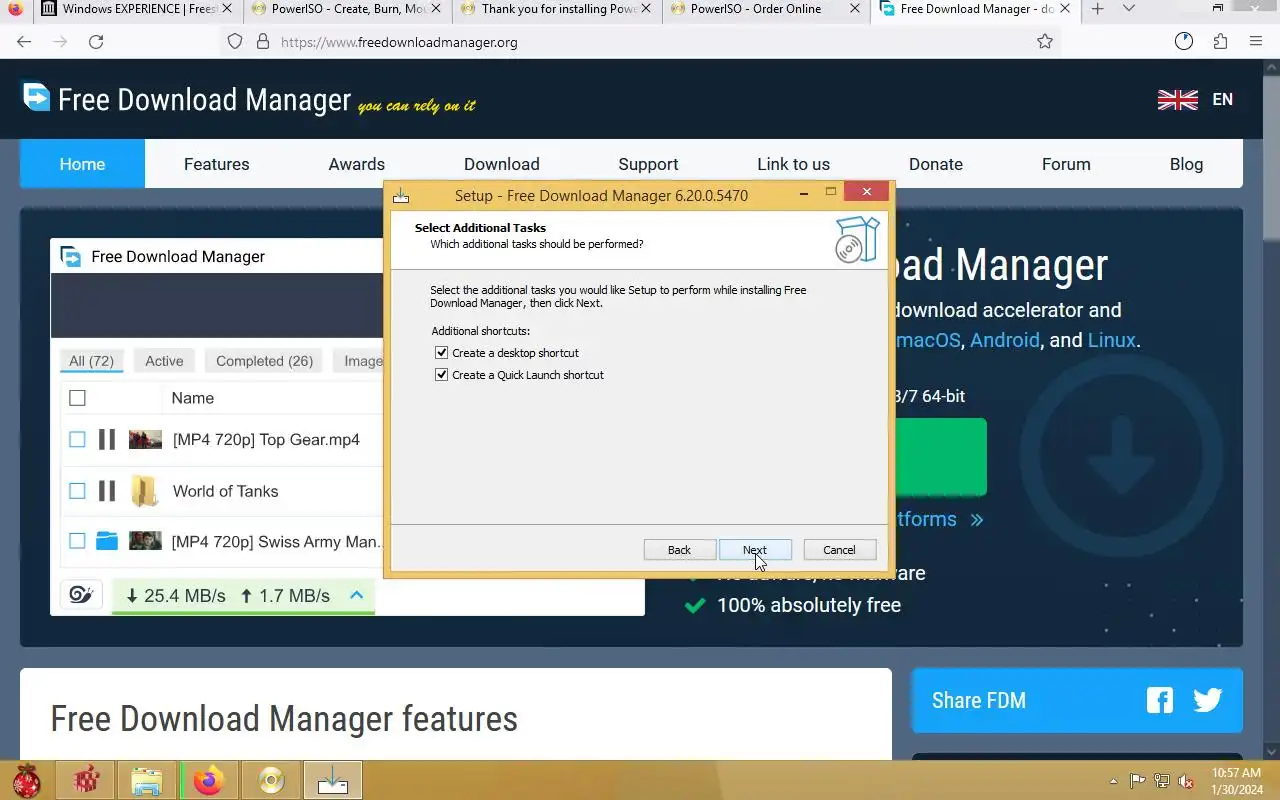Open the Home tab on website
The image size is (1280, 800).
pos(82,164)
